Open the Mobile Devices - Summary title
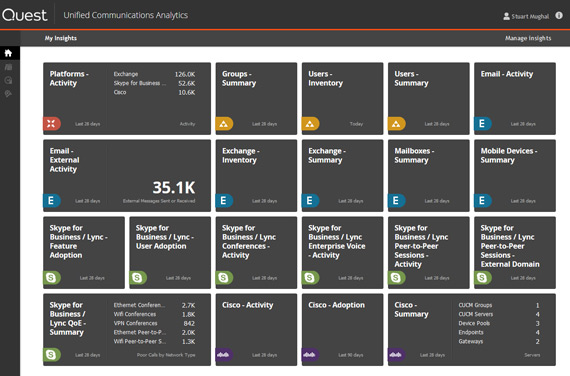570x376 pixels. tap(509, 155)
